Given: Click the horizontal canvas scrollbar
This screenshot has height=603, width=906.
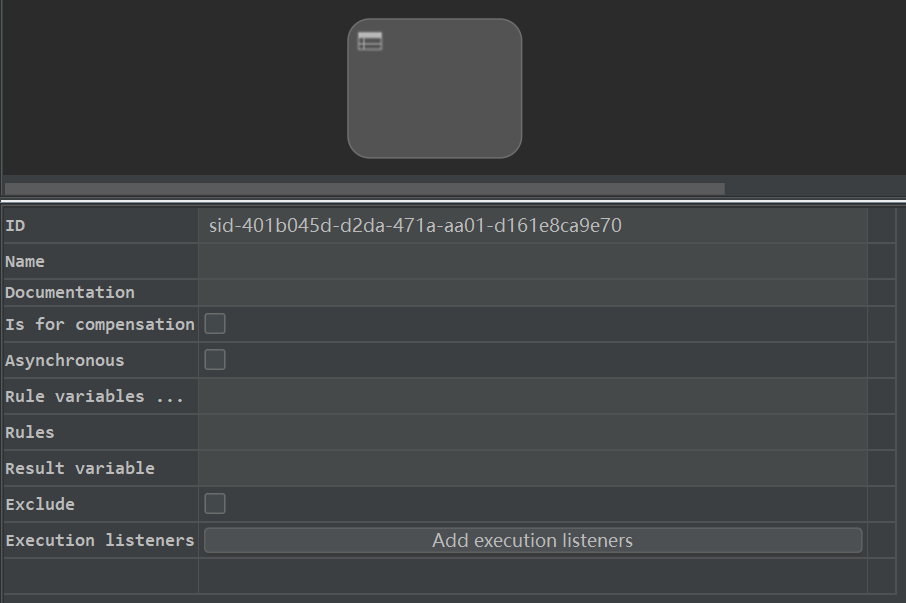Looking at the screenshot, I should coord(365,189).
